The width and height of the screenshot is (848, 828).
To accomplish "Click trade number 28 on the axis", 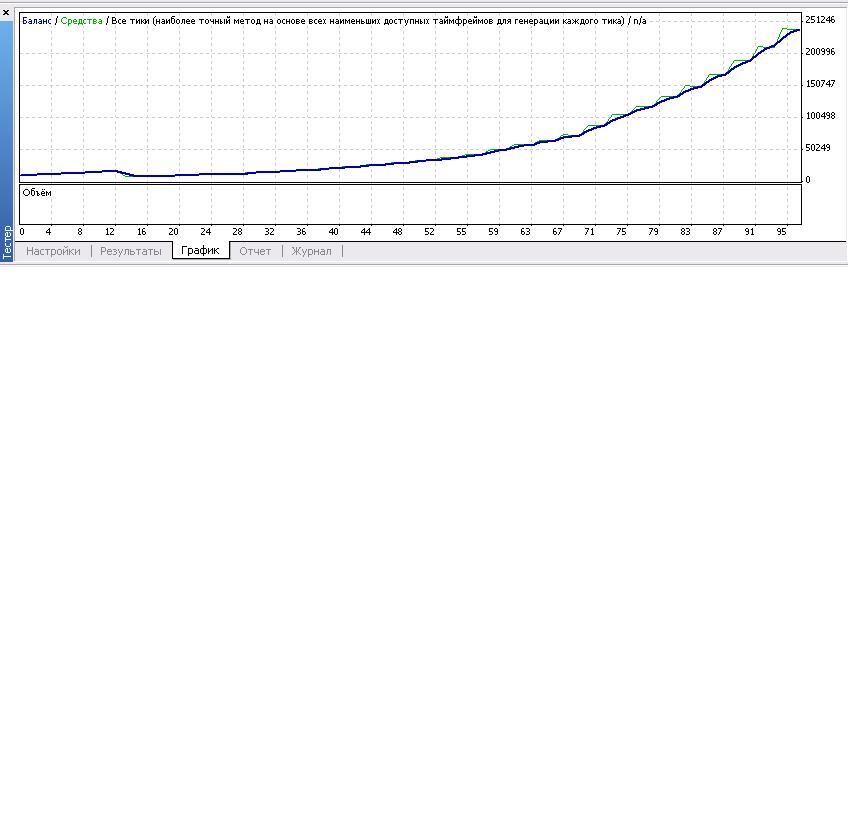I will coord(237,232).
